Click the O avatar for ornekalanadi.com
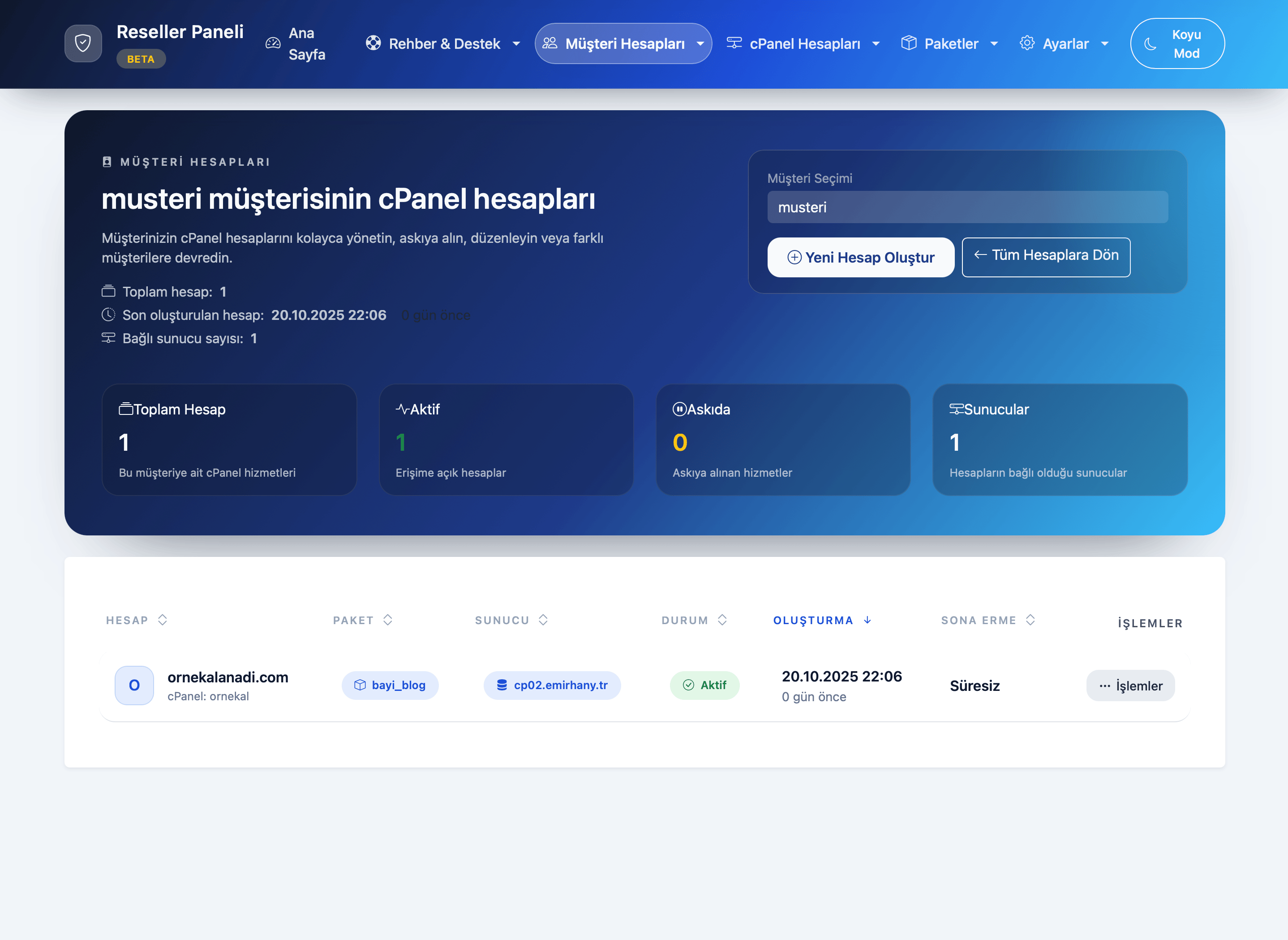 click(x=134, y=685)
